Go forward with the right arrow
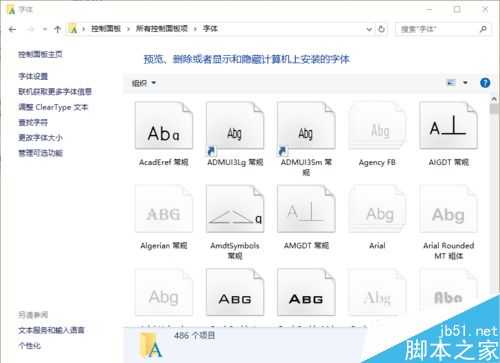This screenshot has width=500, height=363. click(x=31, y=29)
